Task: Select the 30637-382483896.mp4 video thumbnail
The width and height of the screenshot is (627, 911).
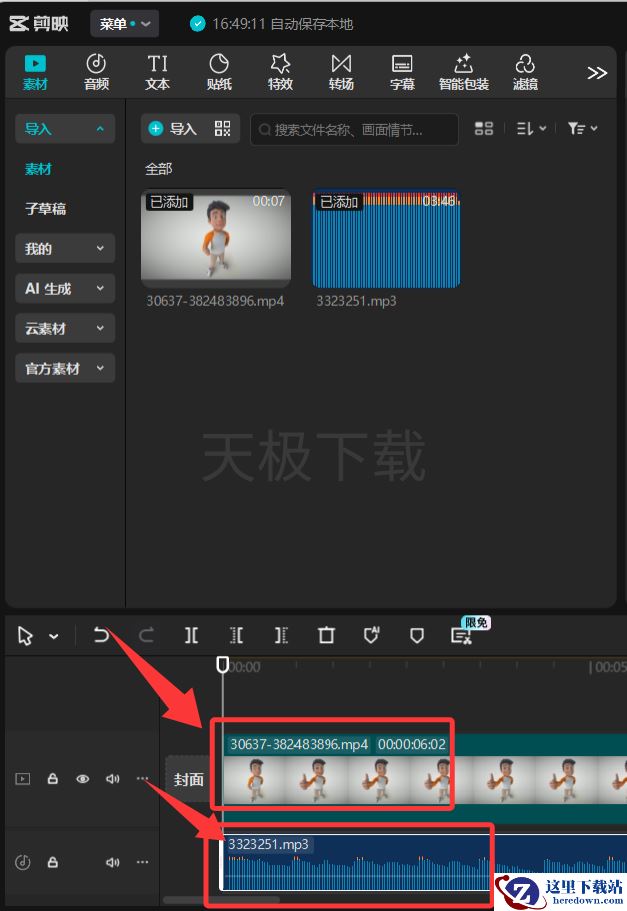Action: pos(216,237)
